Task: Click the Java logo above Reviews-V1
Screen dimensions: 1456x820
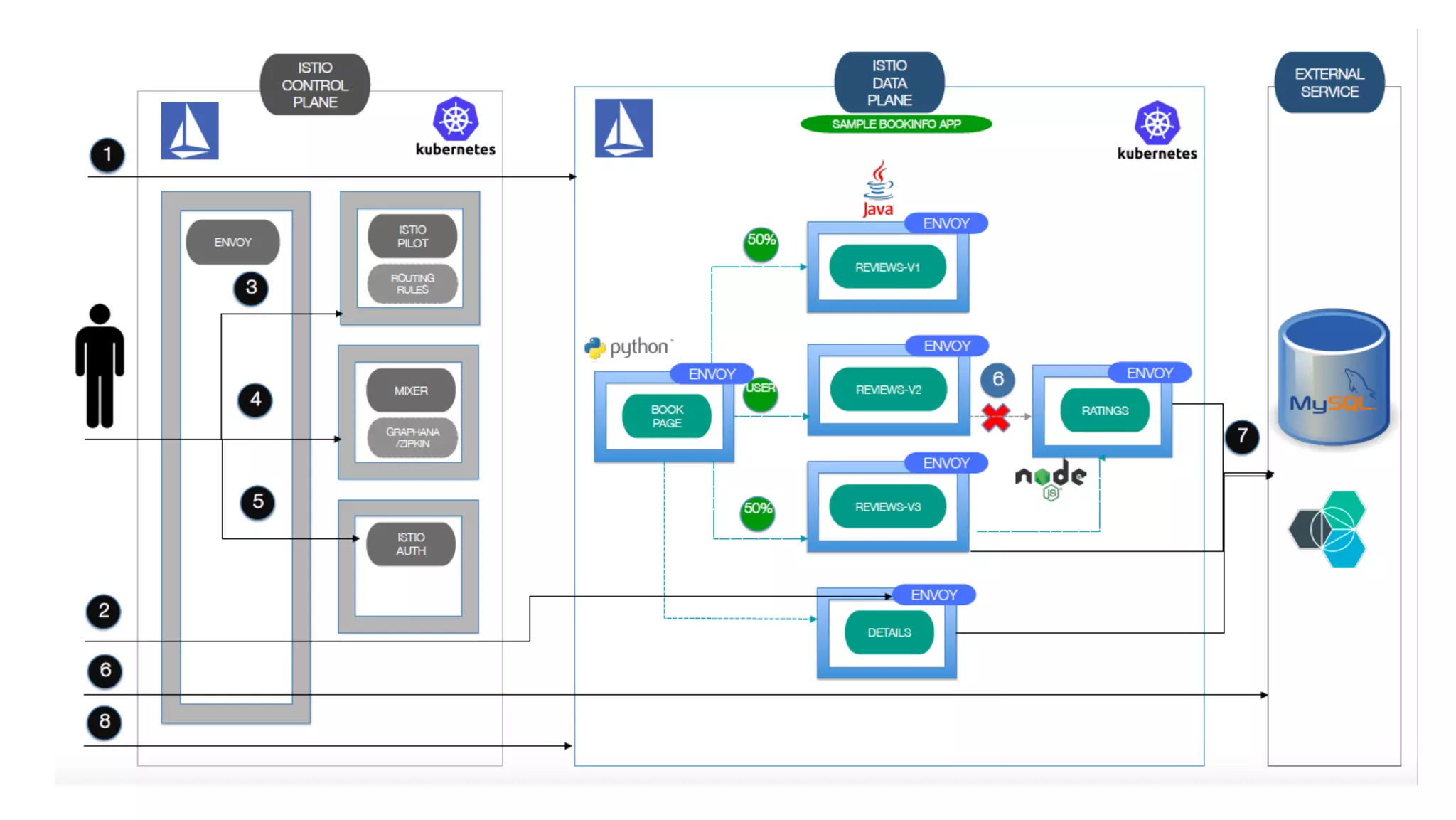Action: point(879,188)
